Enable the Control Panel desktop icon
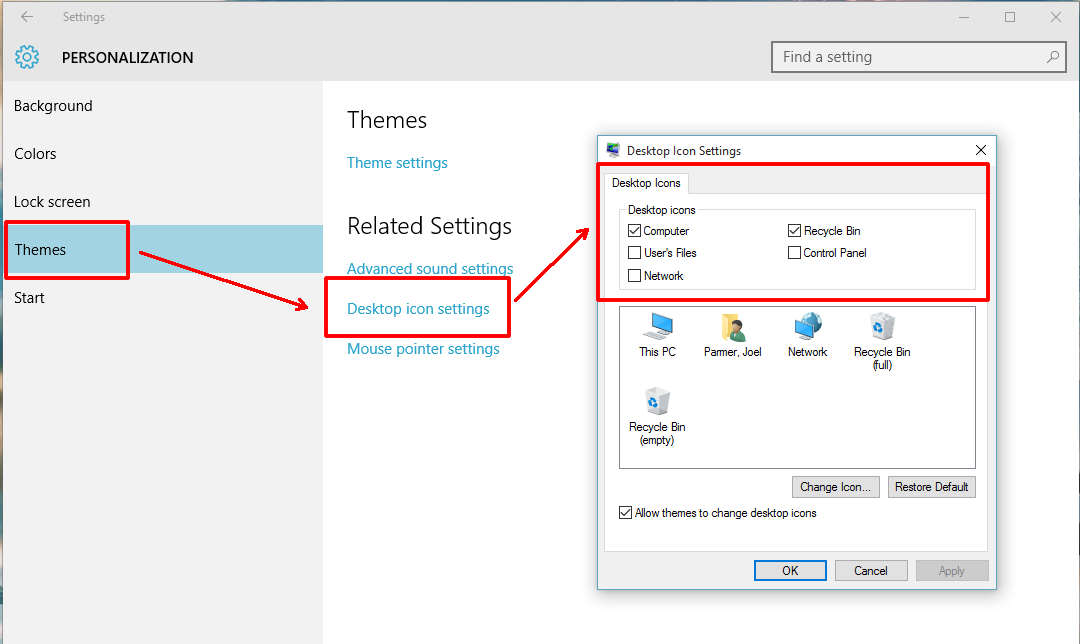Image resolution: width=1080 pixels, height=644 pixels. (794, 252)
